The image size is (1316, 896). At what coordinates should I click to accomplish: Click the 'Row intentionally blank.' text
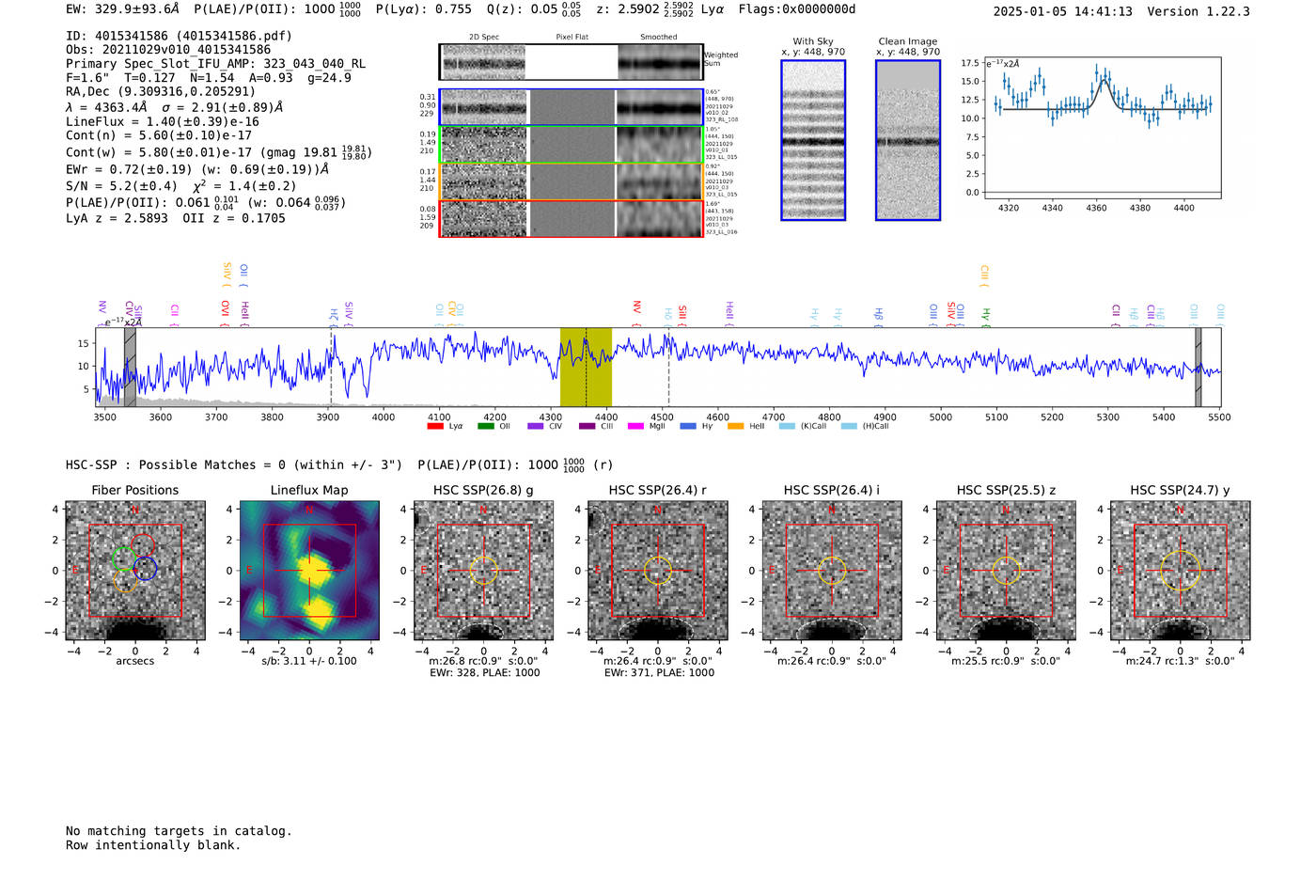pos(153,845)
